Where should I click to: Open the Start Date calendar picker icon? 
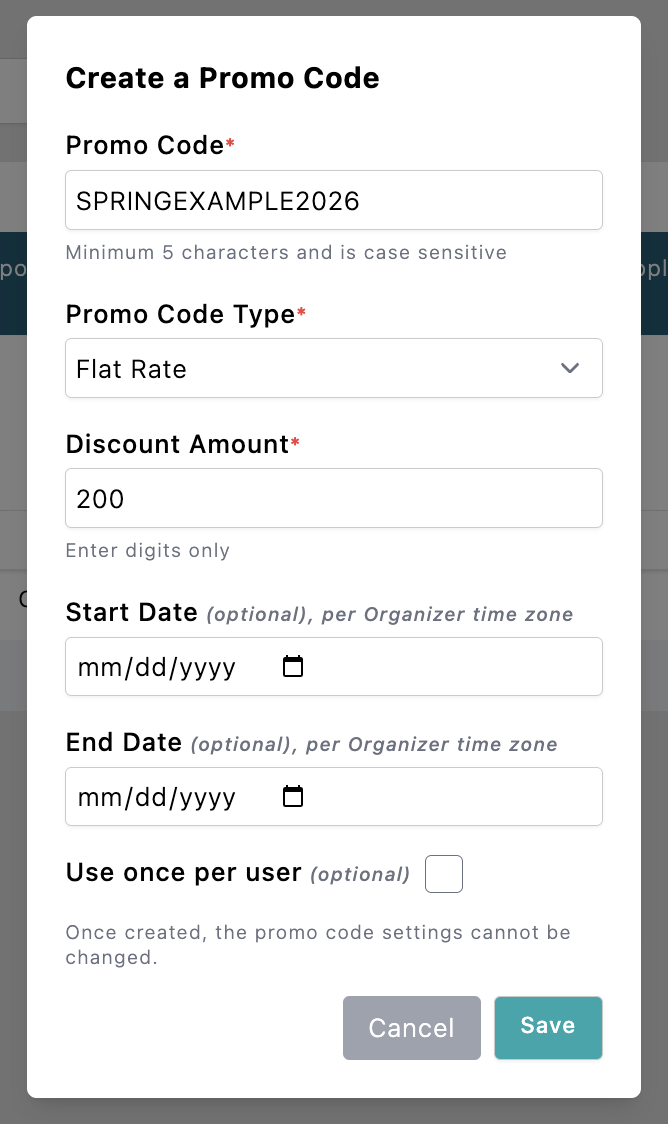(293, 667)
